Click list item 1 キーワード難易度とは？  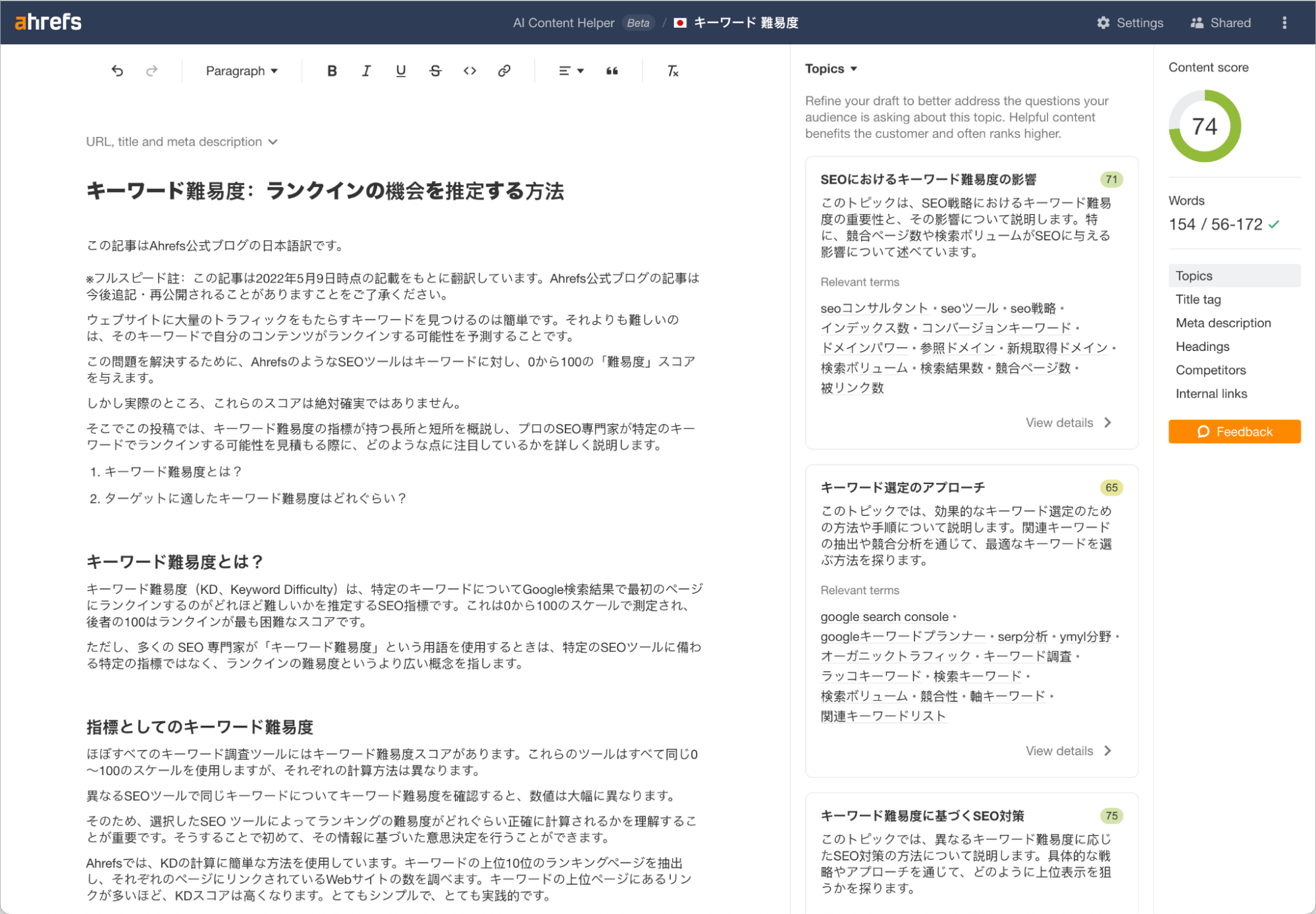[173, 471]
